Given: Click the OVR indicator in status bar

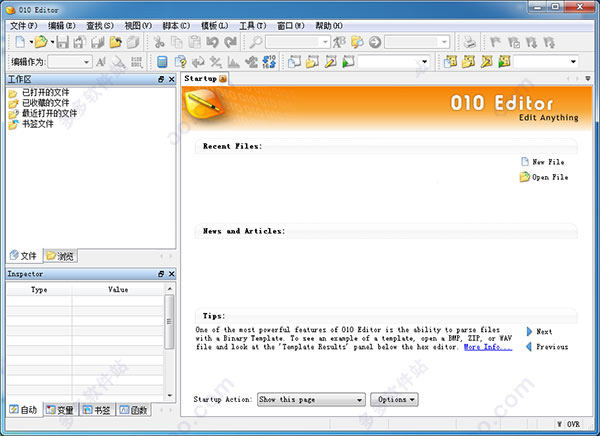Looking at the screenshot, I should point(573,424).
